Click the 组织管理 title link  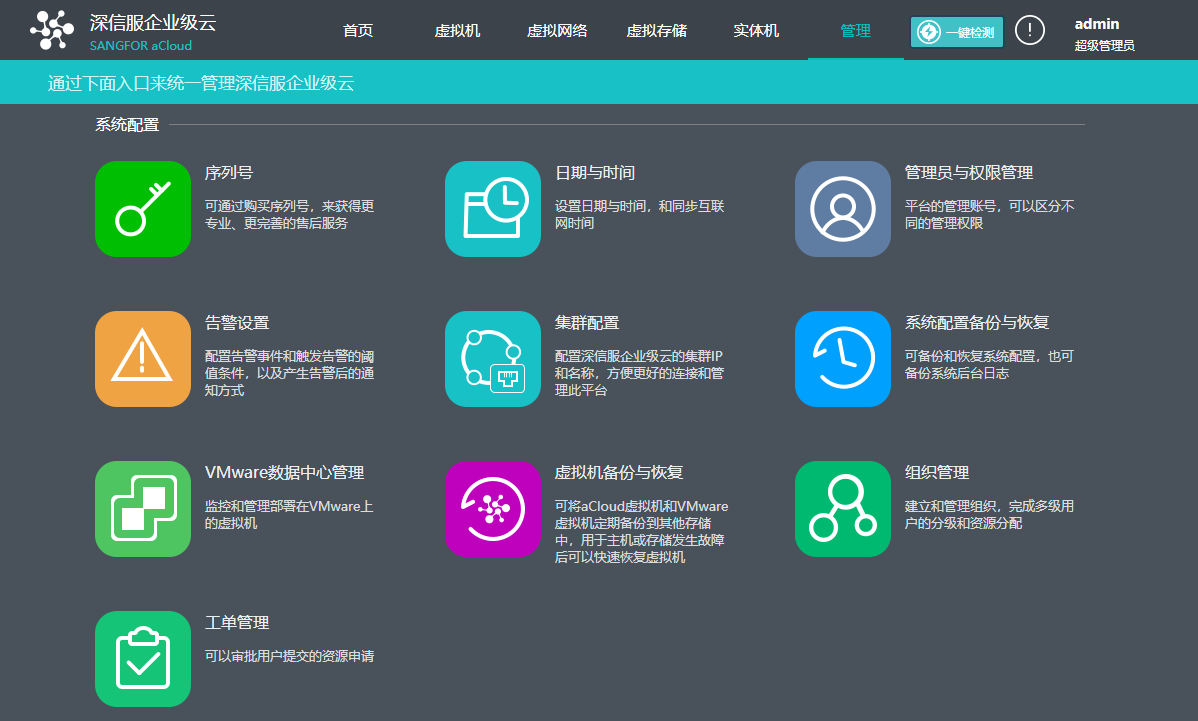(937, 472)
